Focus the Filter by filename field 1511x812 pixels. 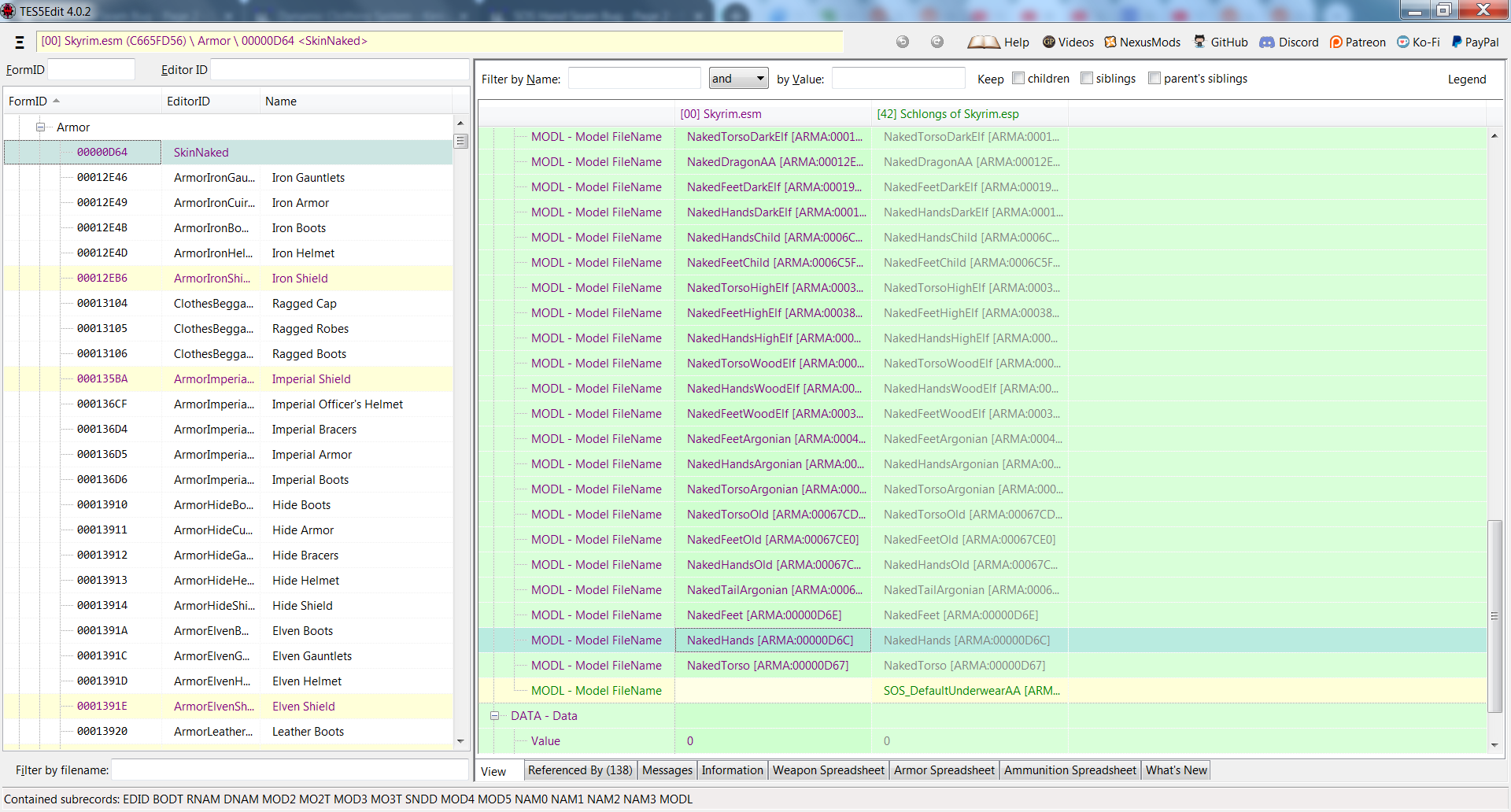(290, 770)
